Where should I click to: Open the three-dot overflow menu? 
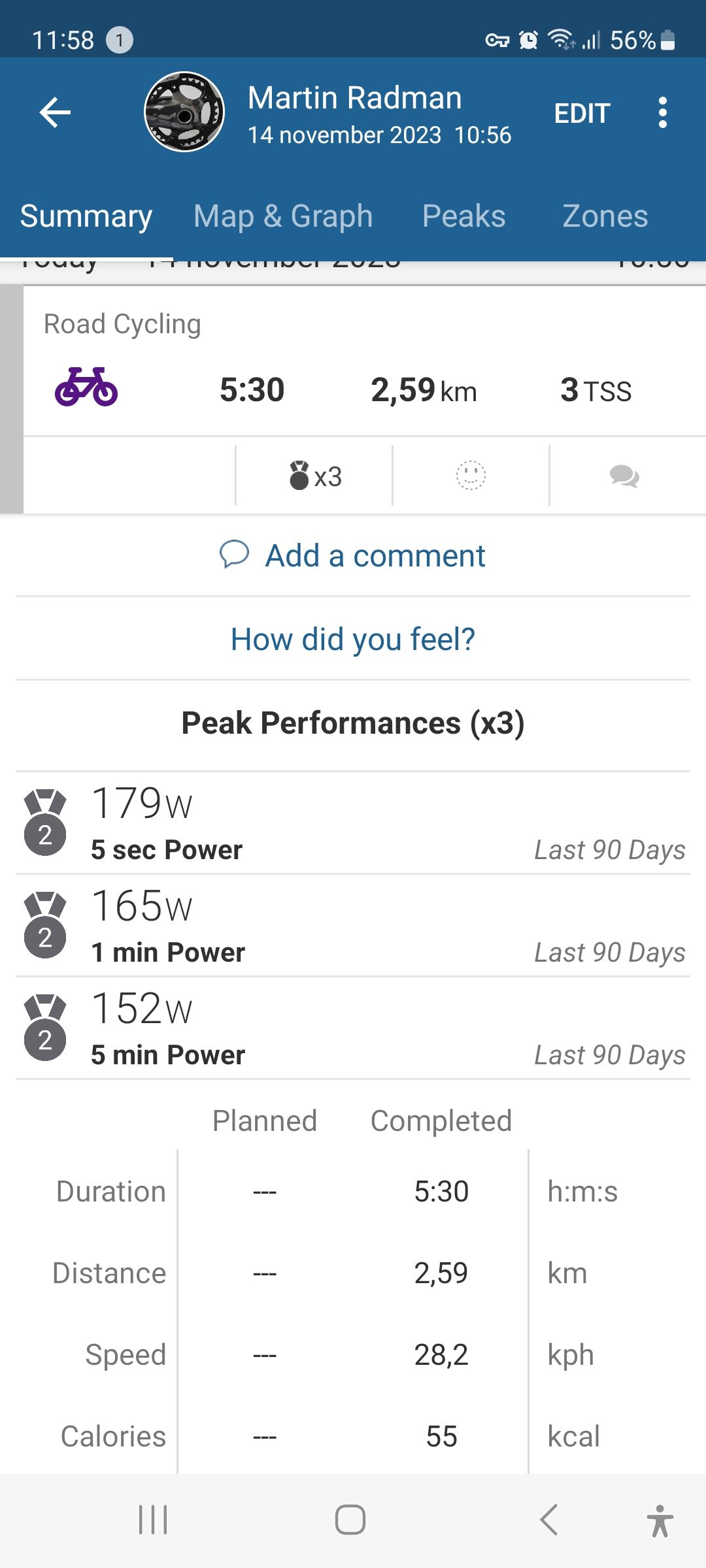[663, 112]
